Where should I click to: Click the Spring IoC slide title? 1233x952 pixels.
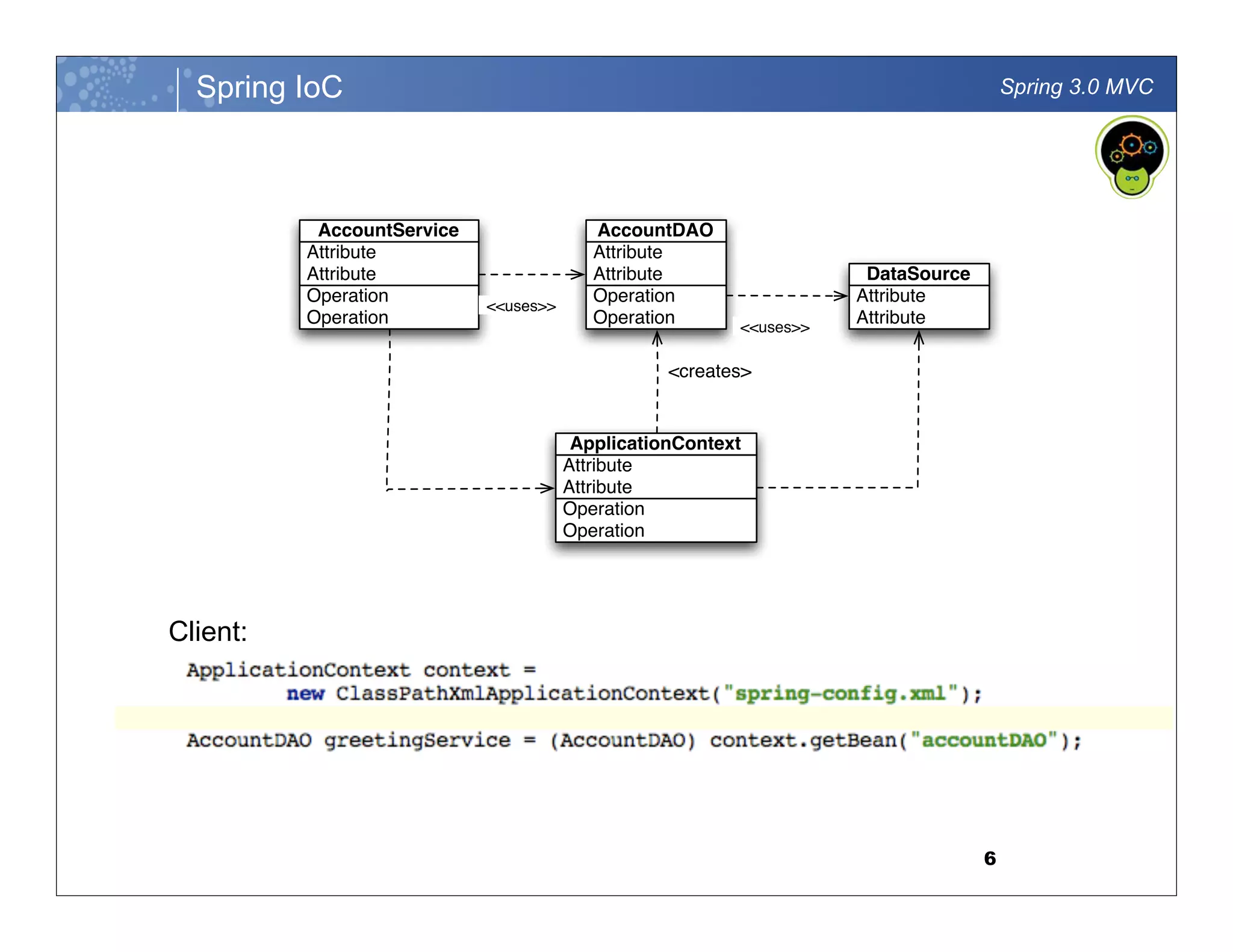(269, 87)
